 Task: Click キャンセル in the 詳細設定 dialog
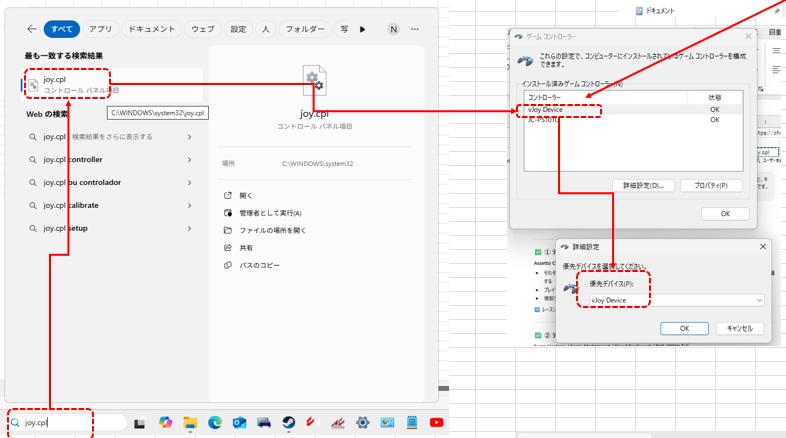pyautogui.click(x=740, y=328)
